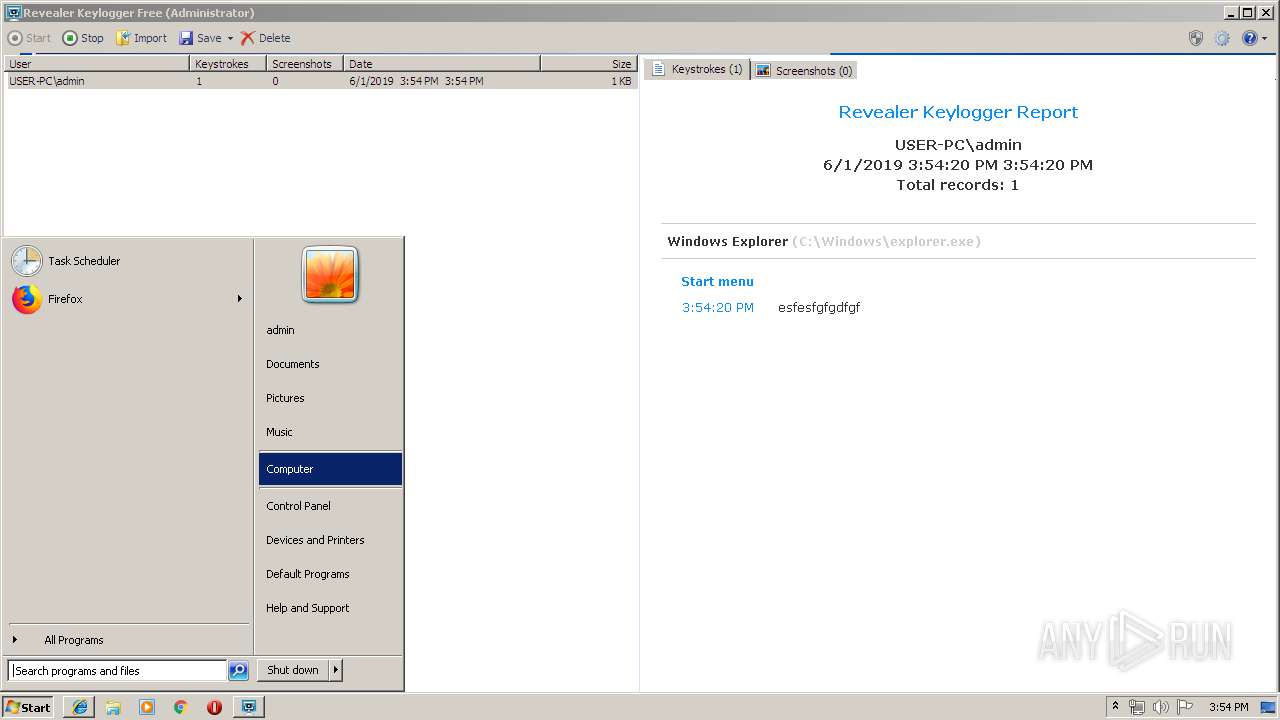Launch Opera browser from taskbar
Image resolution: width=1280 pixels, height=720 pixels.
pyautogui.click(x=214, y=707)
